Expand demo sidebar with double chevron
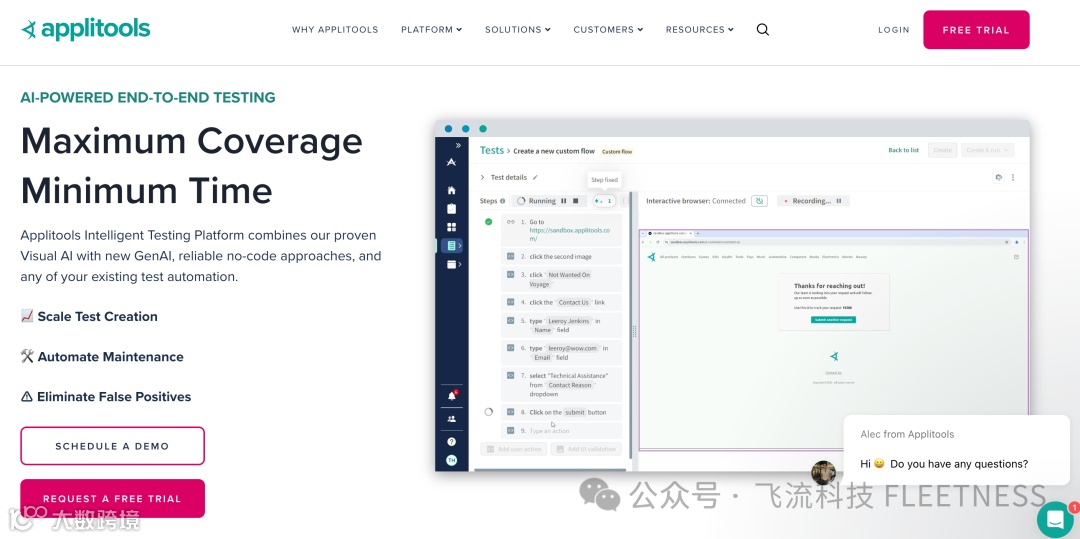 tap(458, 145)
